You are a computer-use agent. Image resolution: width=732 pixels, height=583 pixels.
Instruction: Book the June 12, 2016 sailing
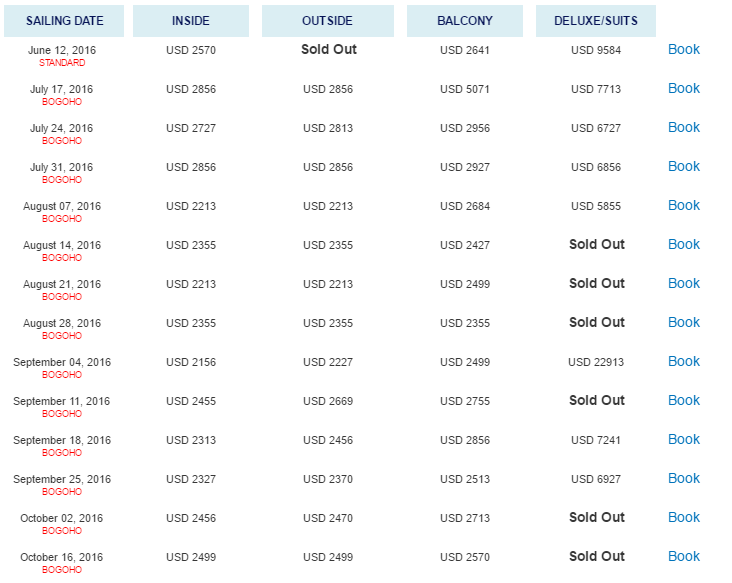click(683, 49)
